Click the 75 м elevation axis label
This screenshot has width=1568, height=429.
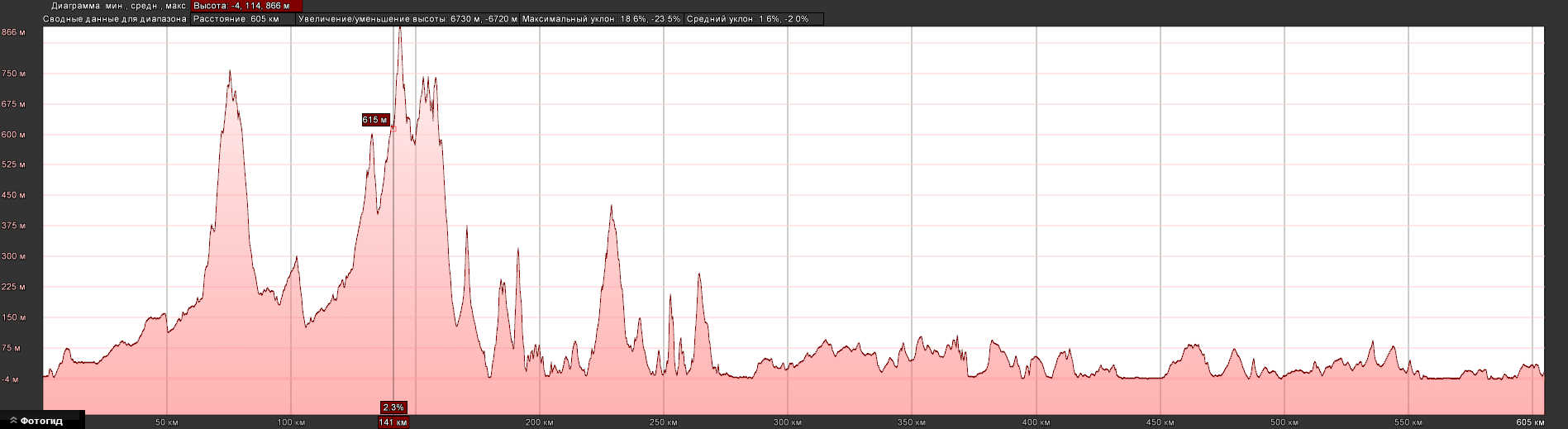(12, 348)
